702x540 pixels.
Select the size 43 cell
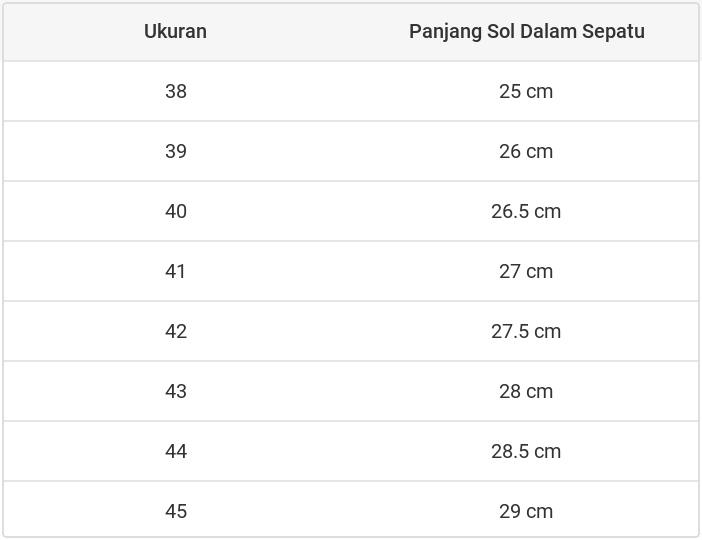(176, 391)
